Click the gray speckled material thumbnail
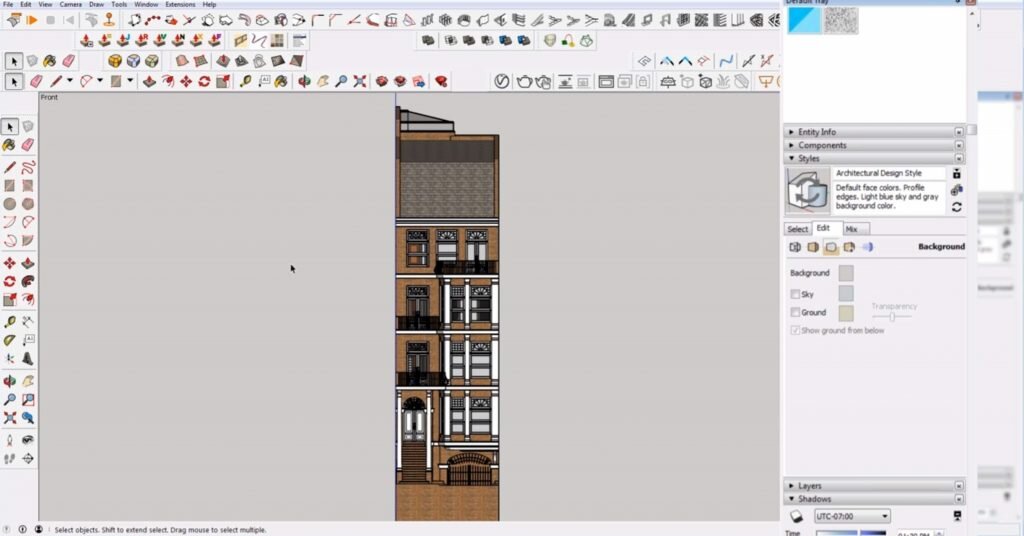This screenshot has width=1024, height=536. 840,20
